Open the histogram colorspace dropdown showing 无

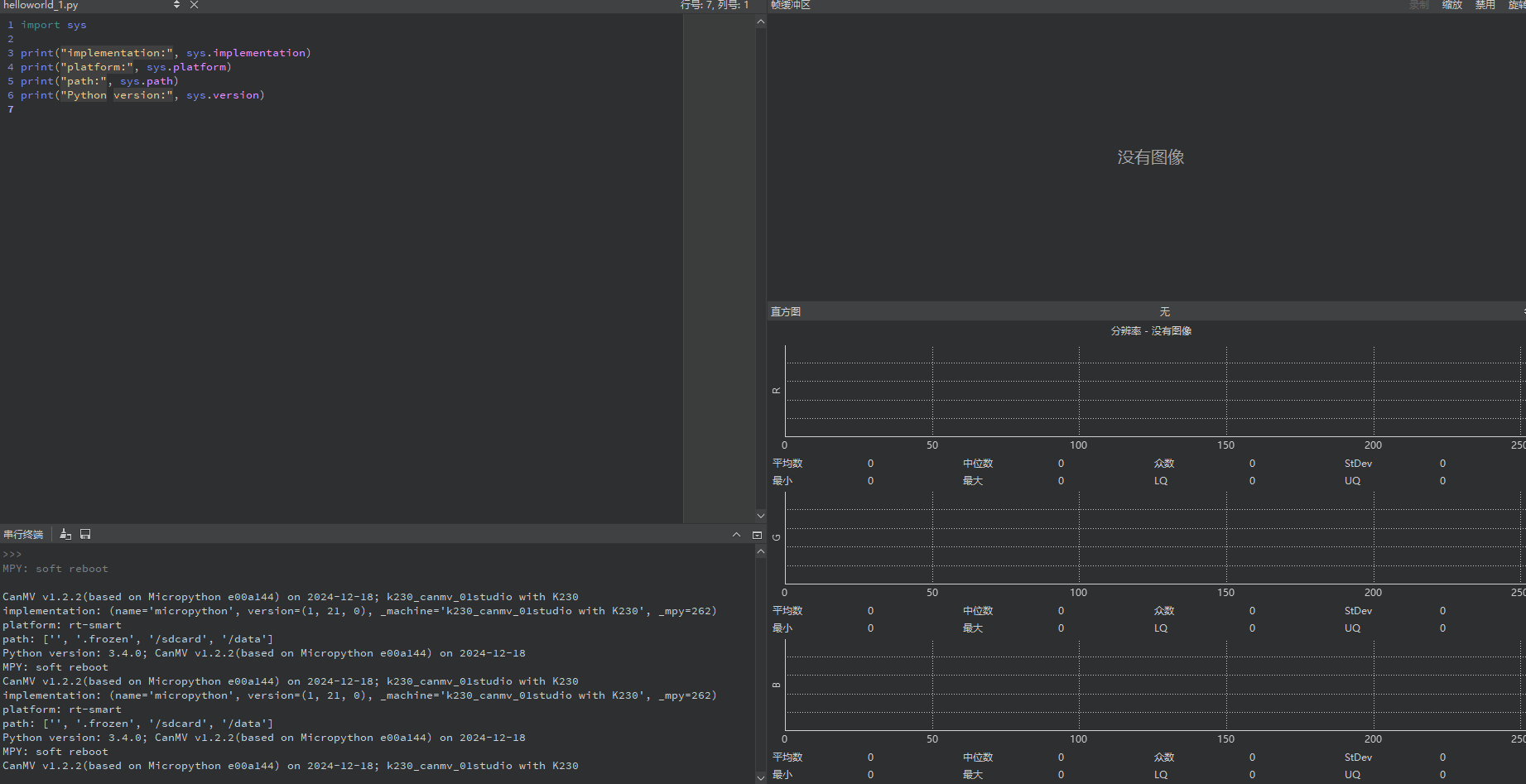click(x=1164, y=311)
